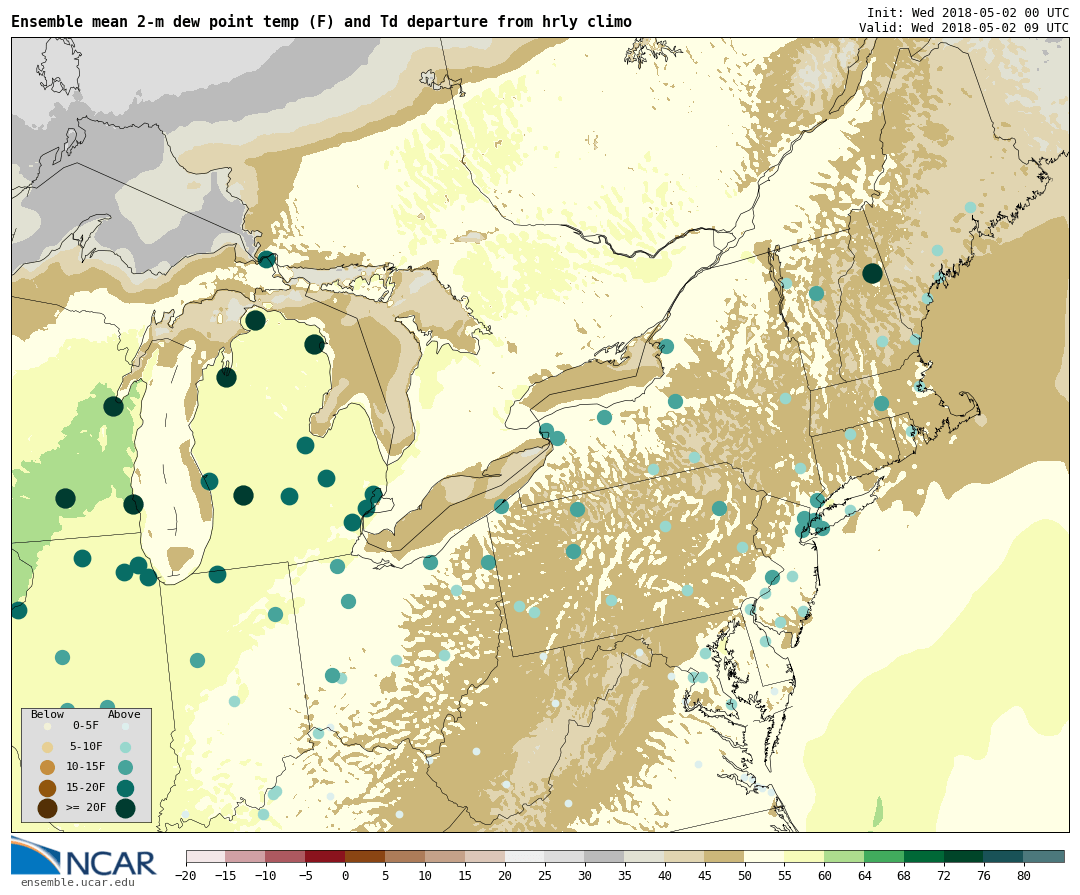Click the 'Valid: Wed 2018-05-02 09 UTC' text
The image size is (1080, 895).
[x=963, y=27]
